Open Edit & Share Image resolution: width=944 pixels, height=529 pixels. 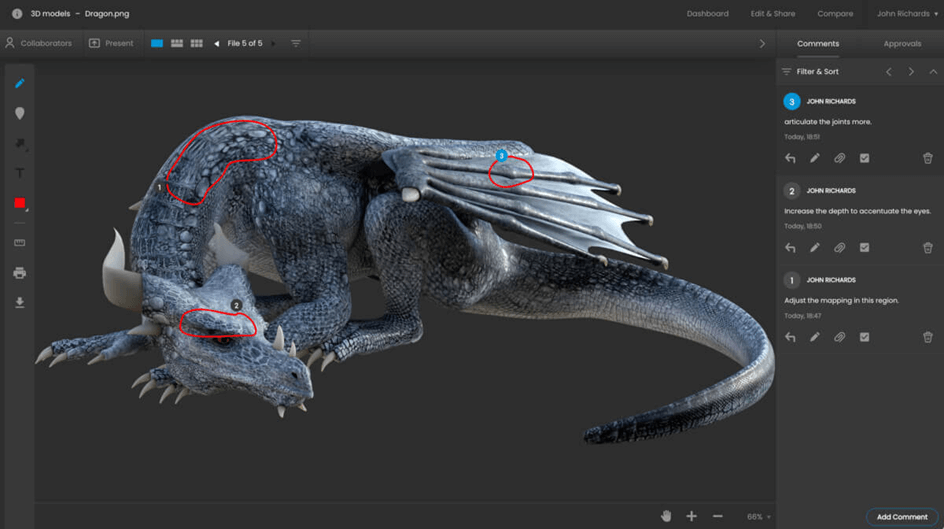772,13
